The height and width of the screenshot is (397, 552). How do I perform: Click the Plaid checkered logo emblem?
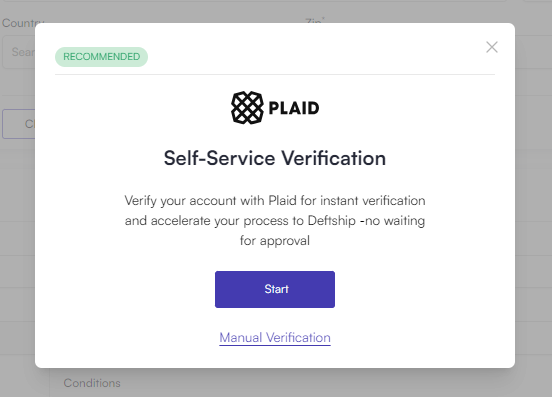coord(247,108)
